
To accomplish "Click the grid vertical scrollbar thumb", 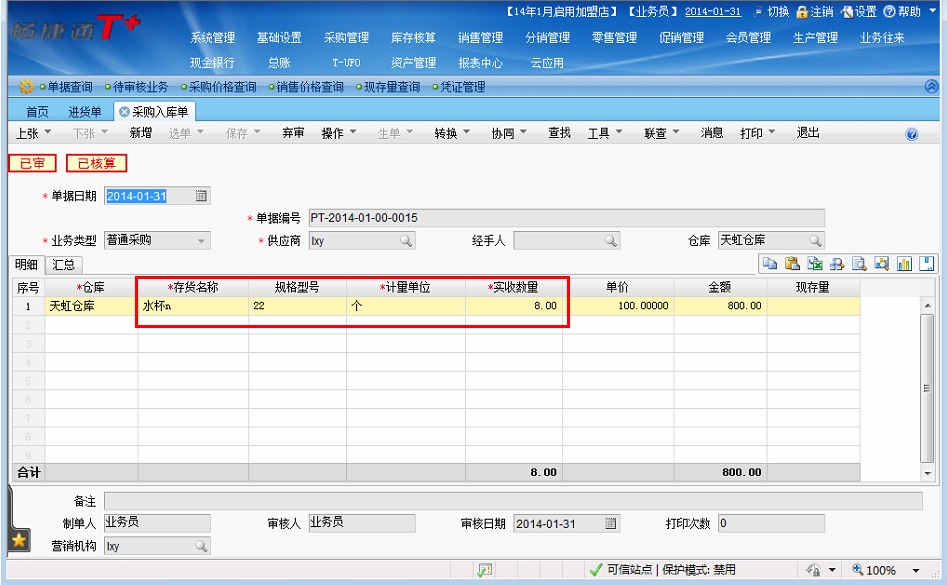I will (x=926, y=388).
